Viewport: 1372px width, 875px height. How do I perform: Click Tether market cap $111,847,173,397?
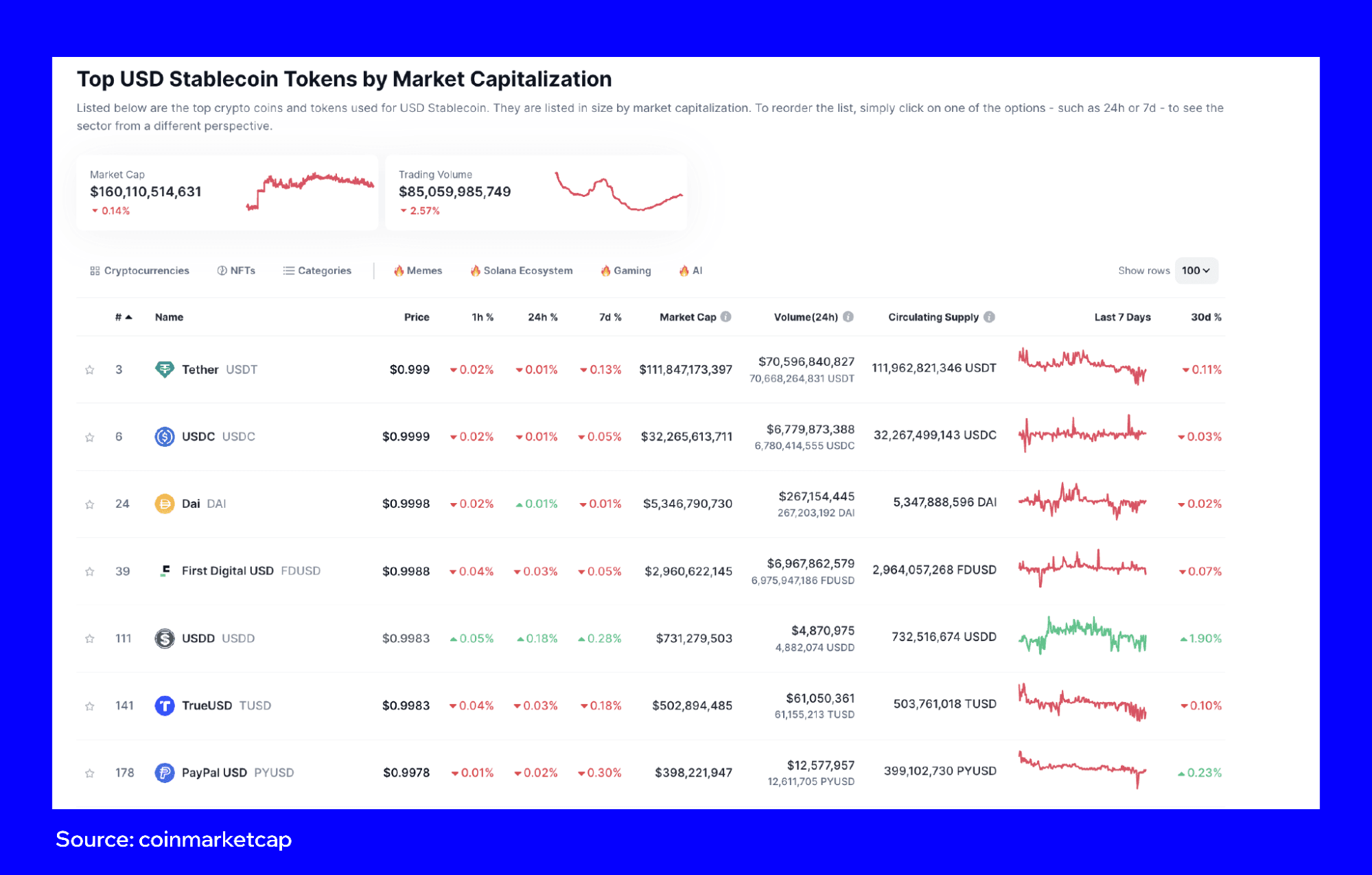pyautogui.click(x=686, y=370)
